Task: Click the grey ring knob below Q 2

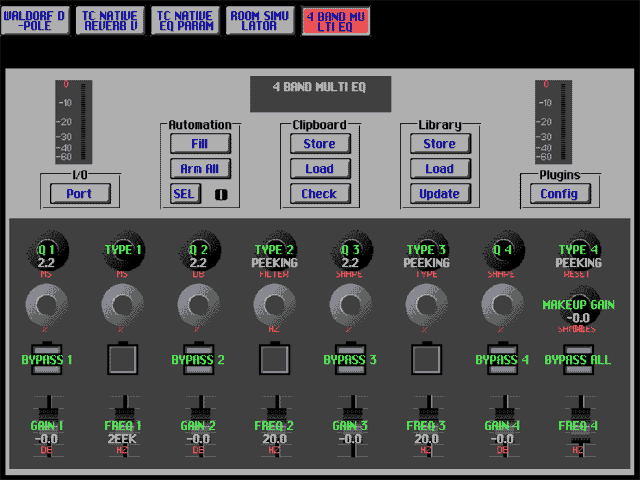Action: click(x=198, y=305)
